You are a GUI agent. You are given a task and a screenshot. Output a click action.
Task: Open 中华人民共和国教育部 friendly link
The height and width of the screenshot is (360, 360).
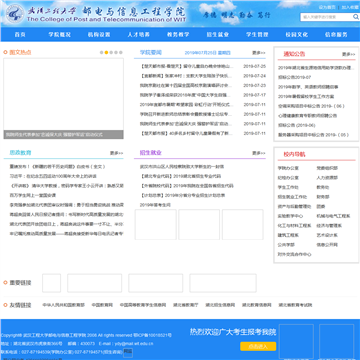pos(63,305)
